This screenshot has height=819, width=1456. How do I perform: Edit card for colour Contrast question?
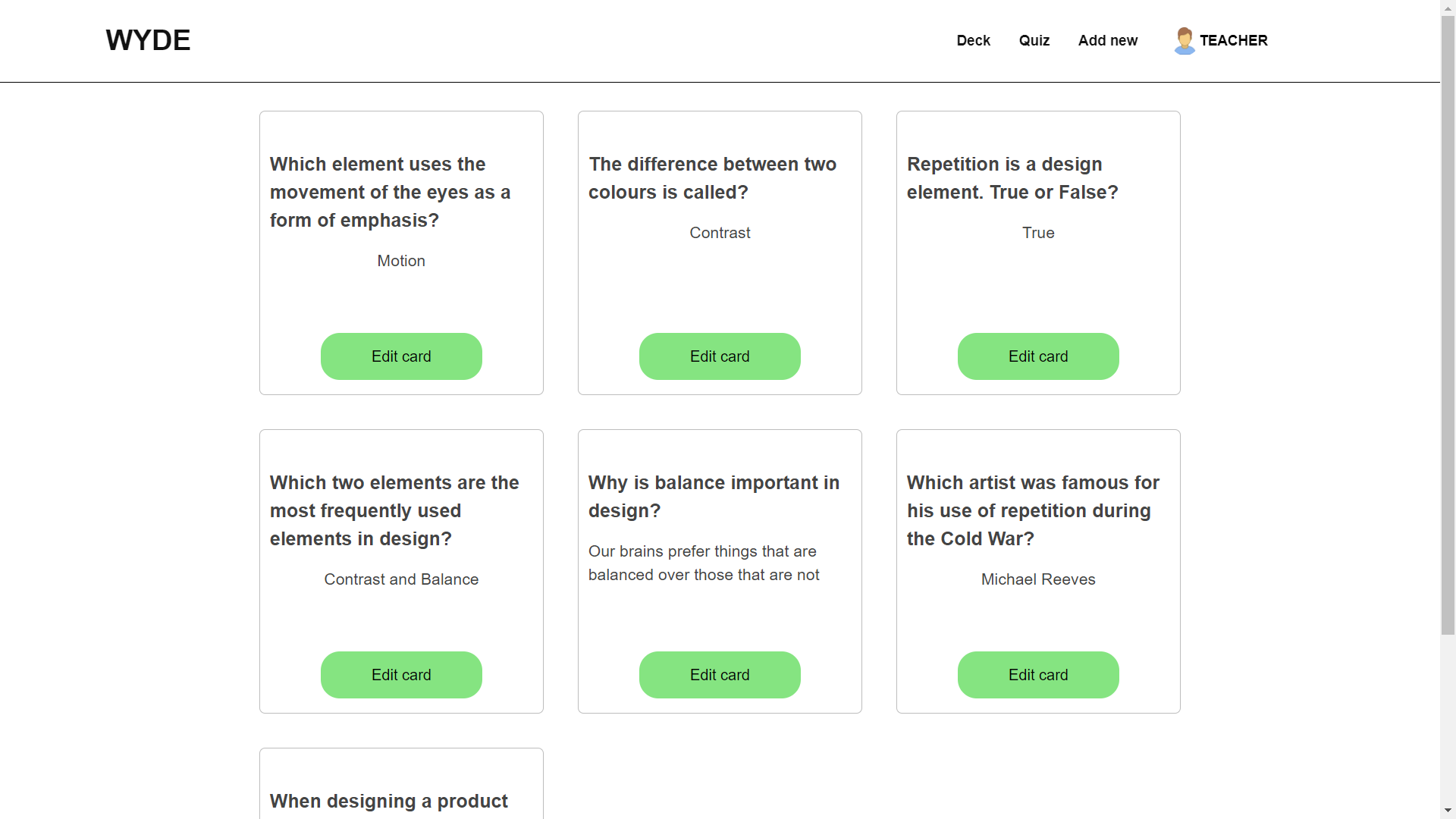pos(720,356)
